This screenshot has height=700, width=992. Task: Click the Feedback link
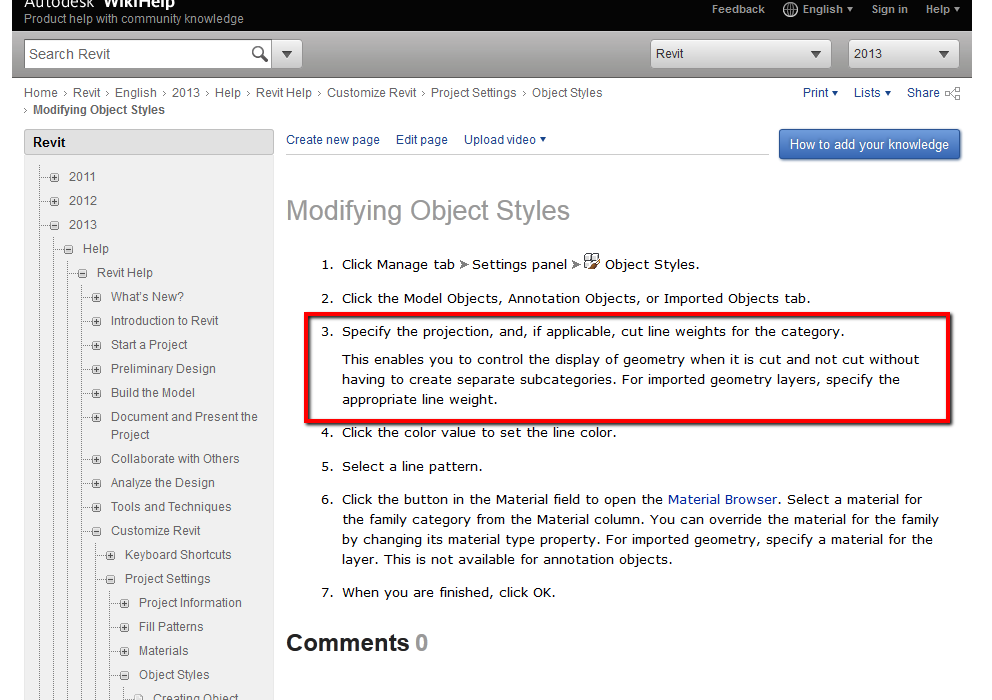pyautogui.click(x=738, y=9)
